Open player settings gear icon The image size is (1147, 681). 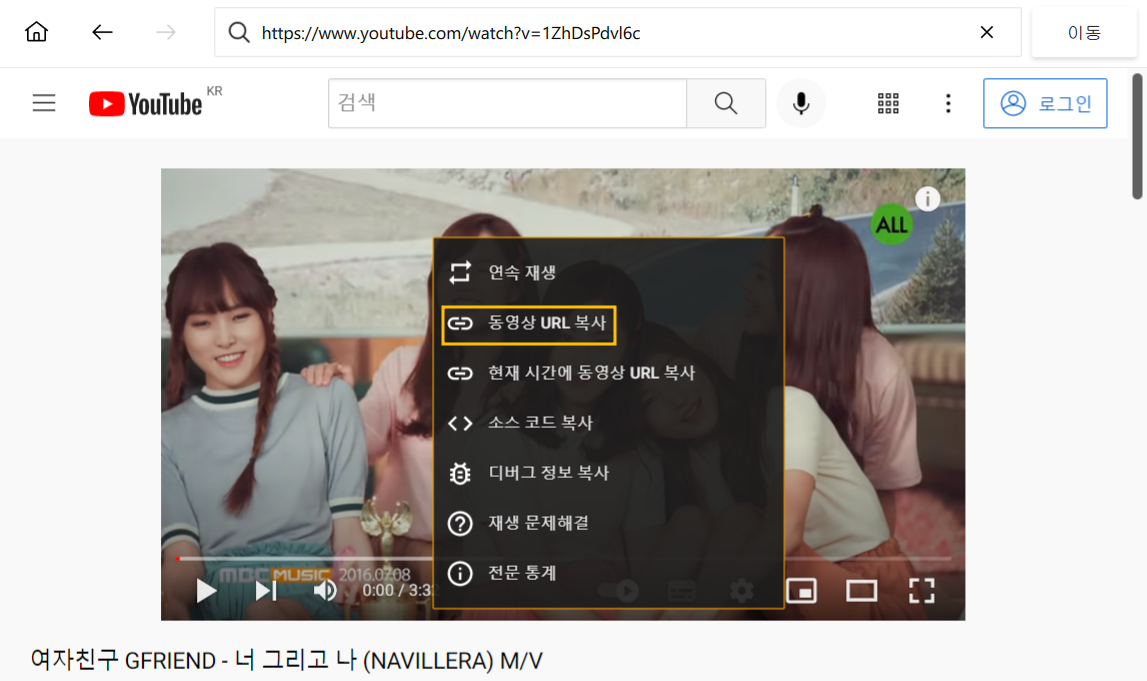point(741,590)
